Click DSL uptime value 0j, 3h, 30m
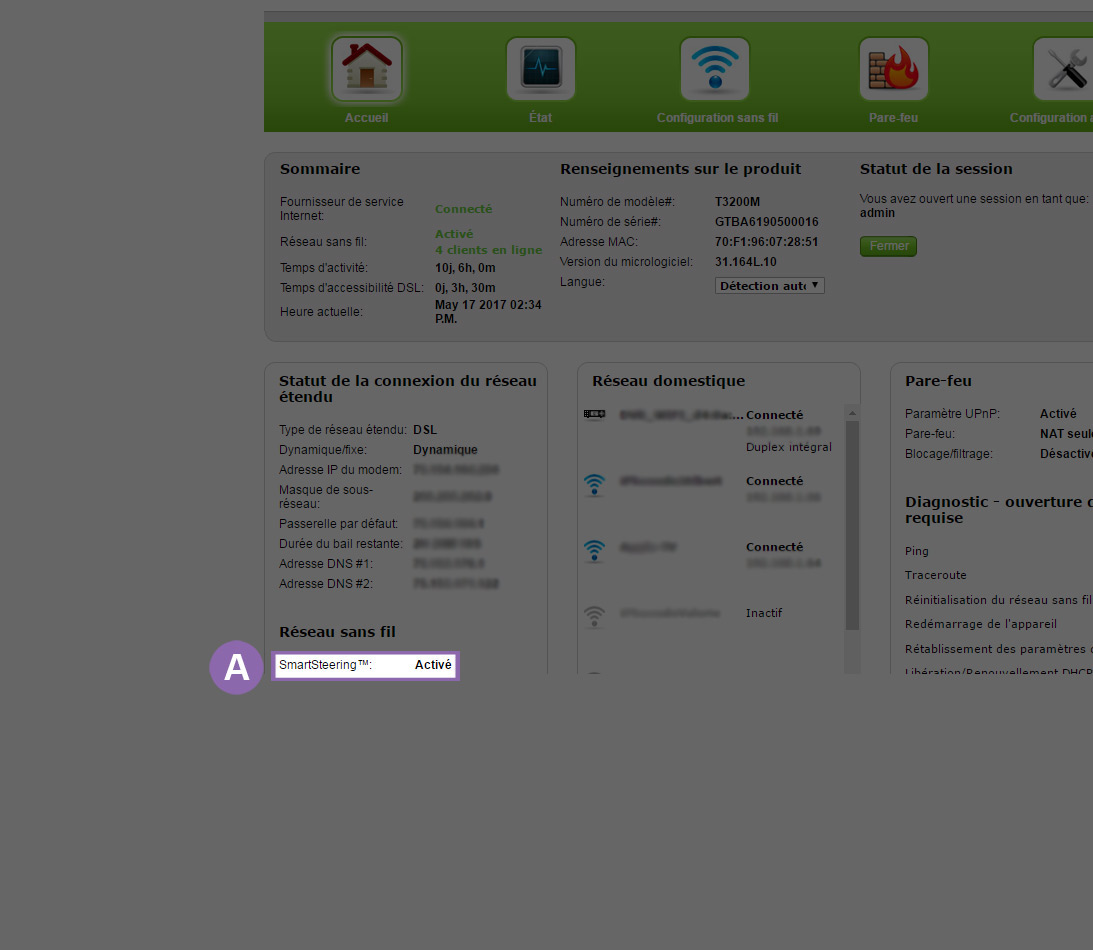Viewport: 1093px width, 950px height. coord(465,288)
